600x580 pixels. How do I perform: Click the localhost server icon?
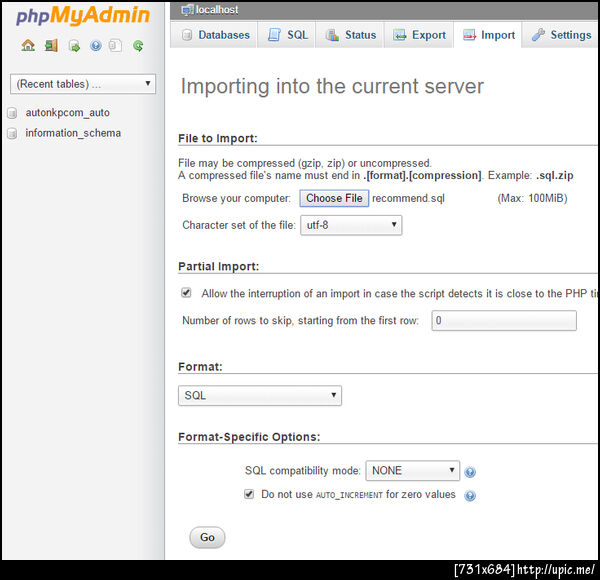tap(187, 10)
